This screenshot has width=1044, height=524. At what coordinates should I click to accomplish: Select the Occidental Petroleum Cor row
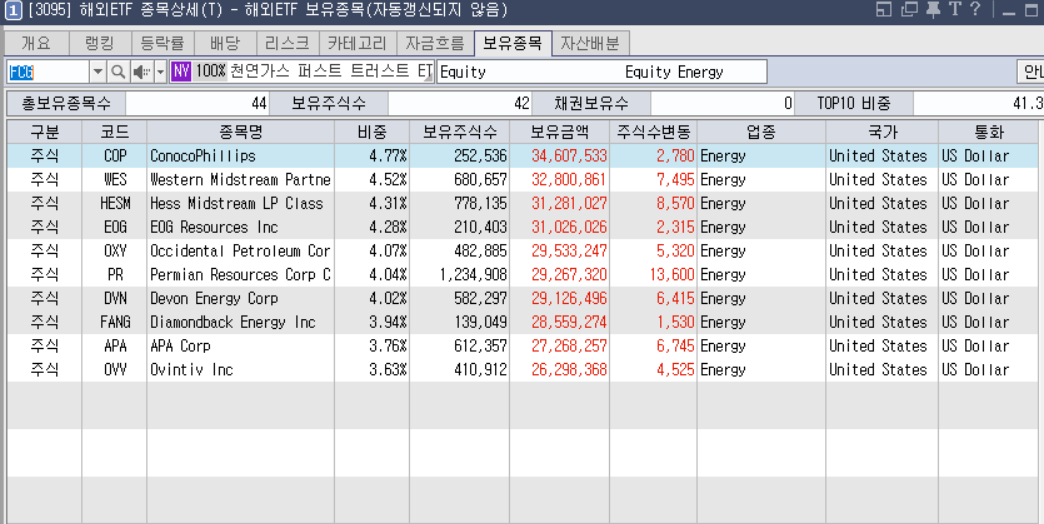pyautogui.click(x=522, y=251)
